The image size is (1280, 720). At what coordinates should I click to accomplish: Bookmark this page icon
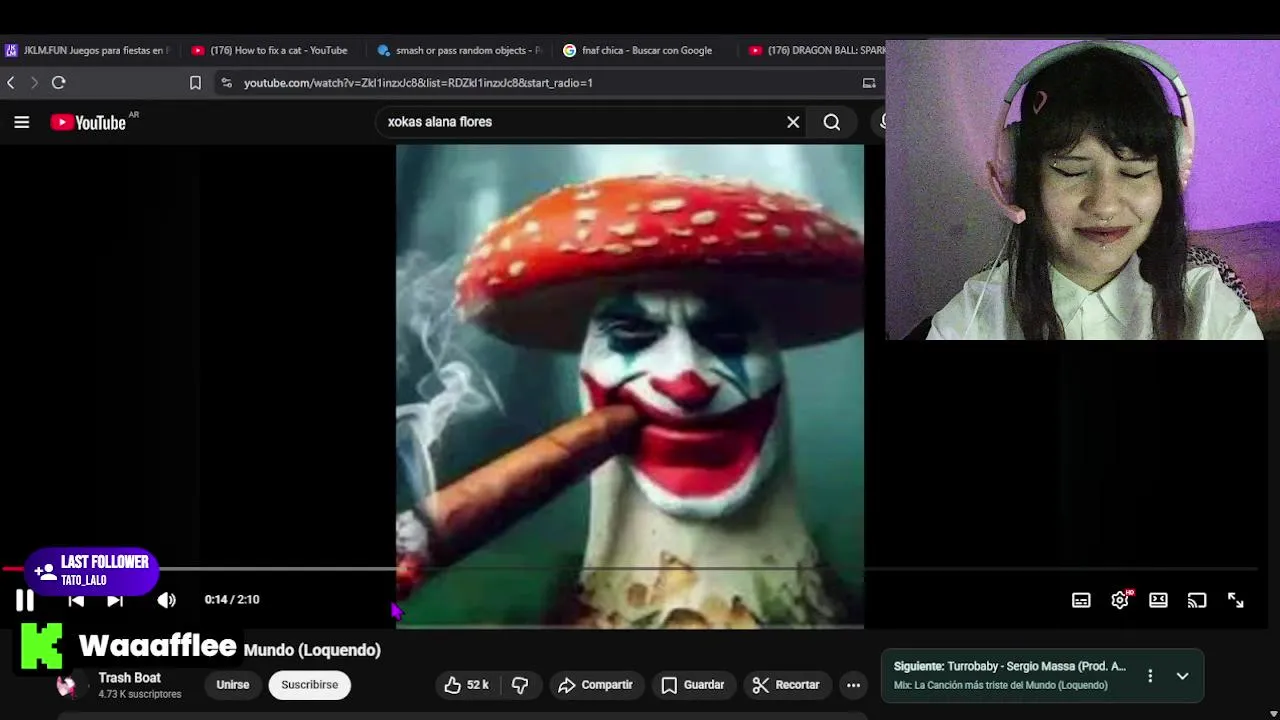pyautogui.click(x=195, y=83)
